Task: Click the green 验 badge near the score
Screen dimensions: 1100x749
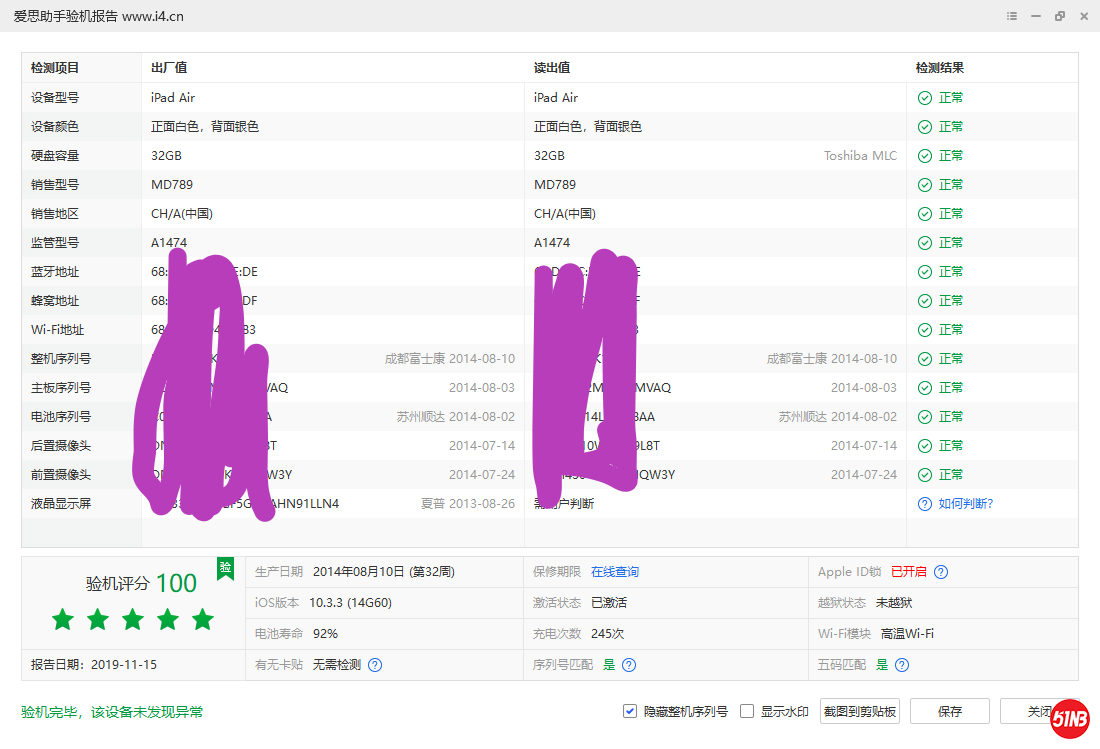Action: (225, 569)
